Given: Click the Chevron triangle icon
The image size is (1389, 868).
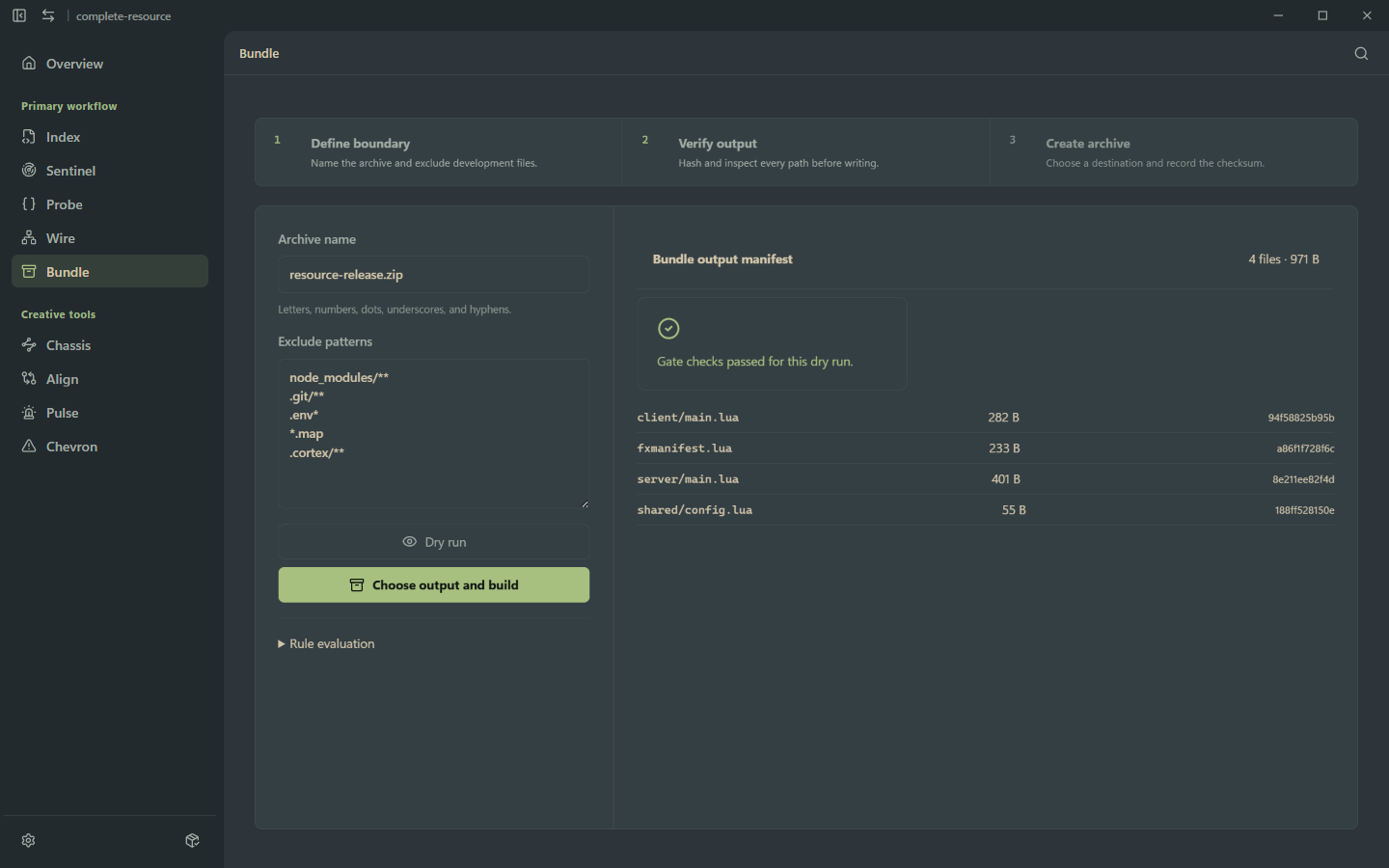Looking at the screenshot, I should click(x=29, y=447).
